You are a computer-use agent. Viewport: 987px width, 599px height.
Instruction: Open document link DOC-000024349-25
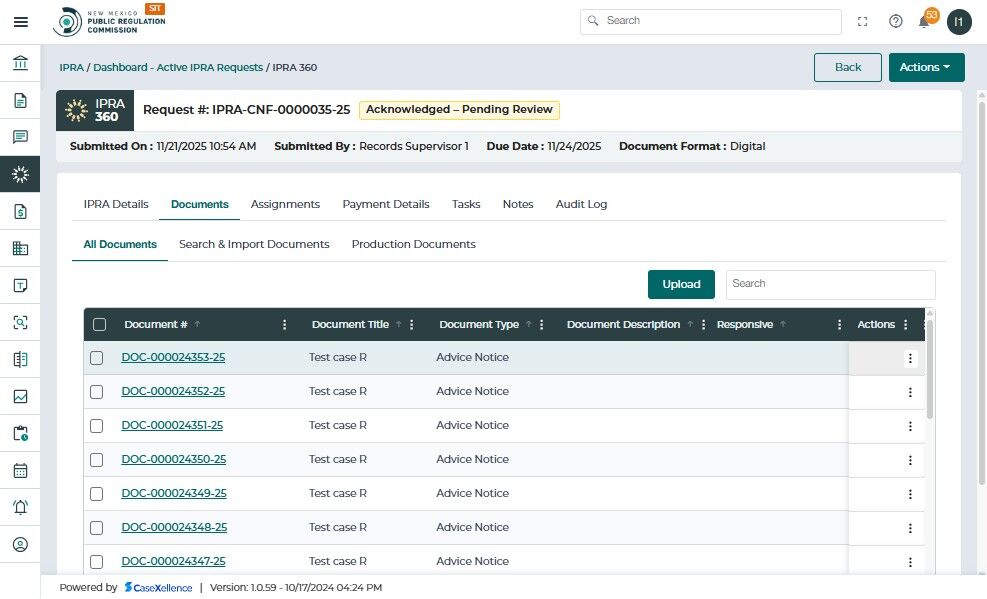[x=174, y=493]
